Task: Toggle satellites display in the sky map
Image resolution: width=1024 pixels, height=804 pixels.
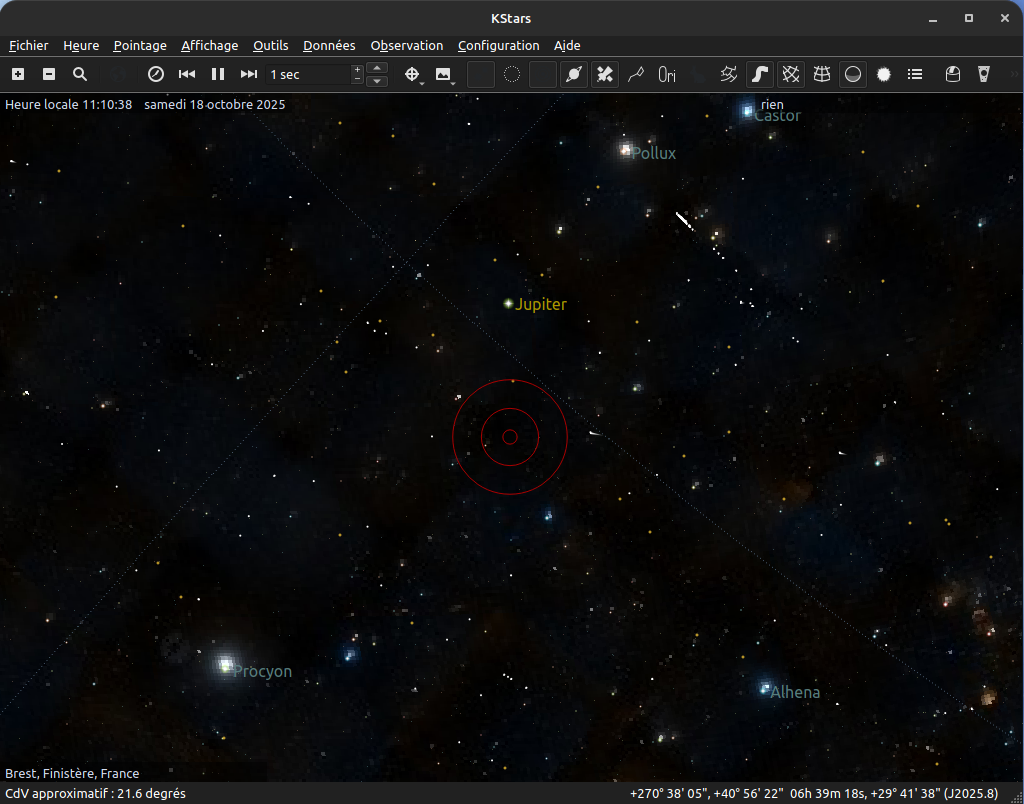Action: [x=605, y=74]
